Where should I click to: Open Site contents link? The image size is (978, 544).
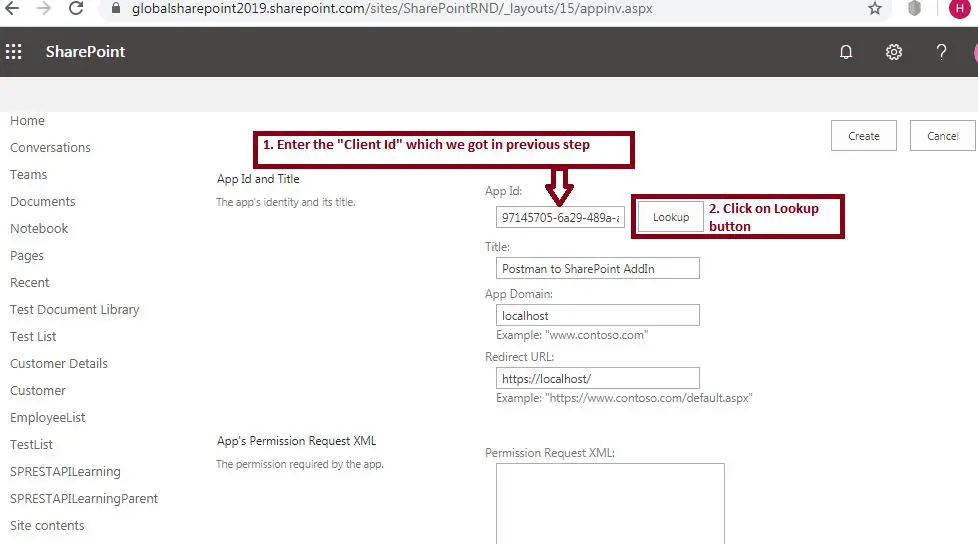47,525
